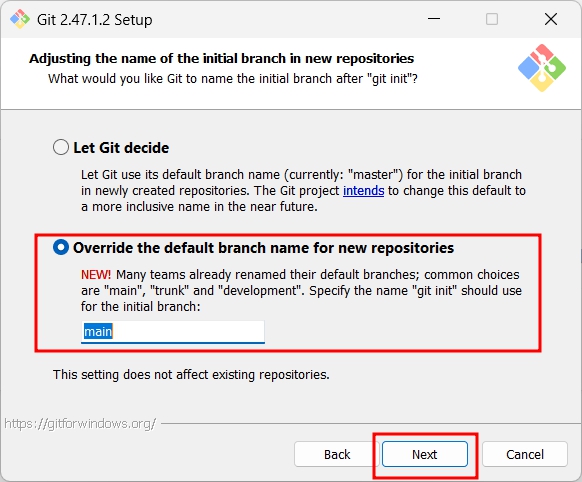Image resolution: width=582 pixels, height=482 pixels.
Task: Cancel the Git setup
Action: (525, 454)
